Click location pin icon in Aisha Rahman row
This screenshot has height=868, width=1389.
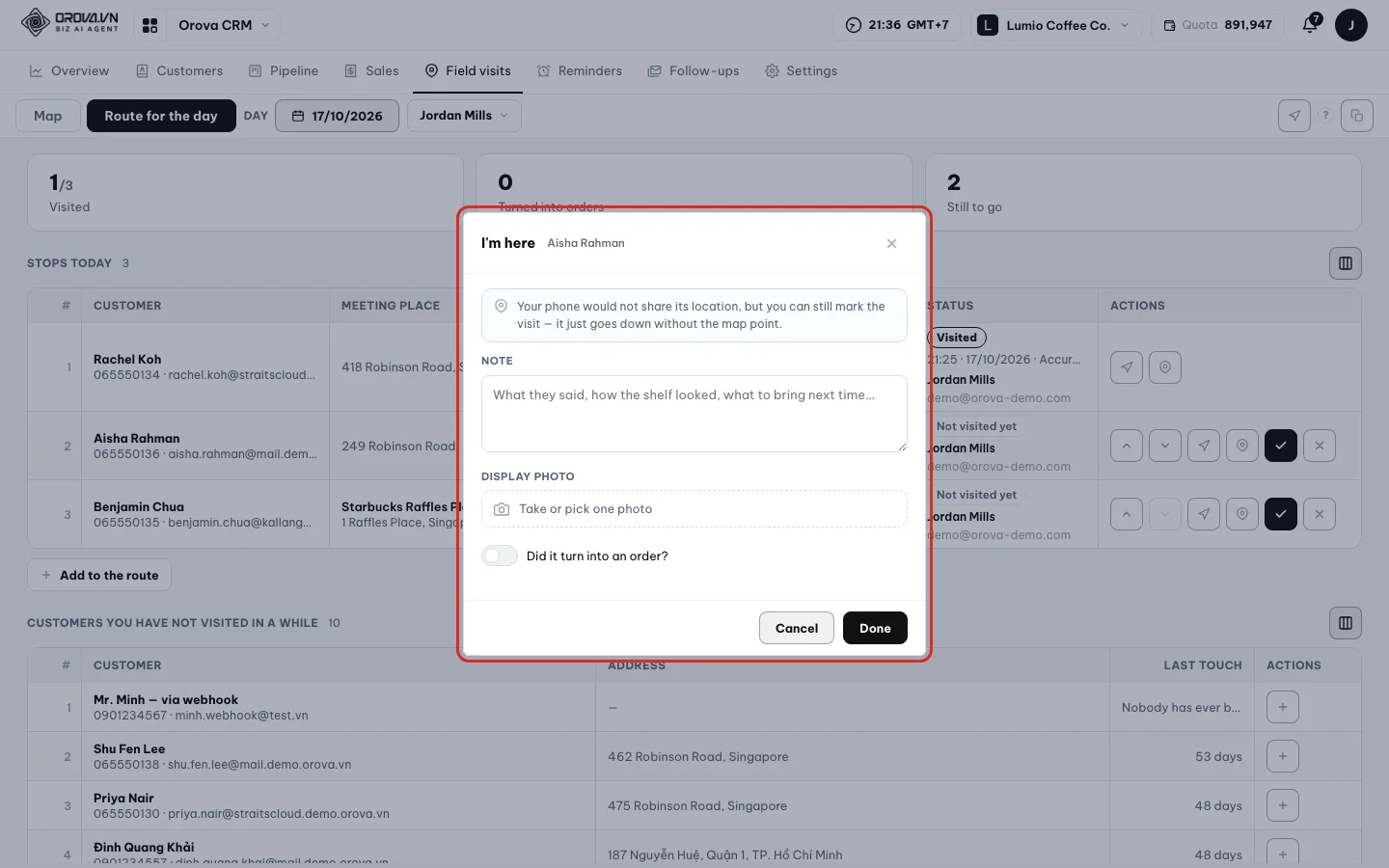tap(1242, 446)
